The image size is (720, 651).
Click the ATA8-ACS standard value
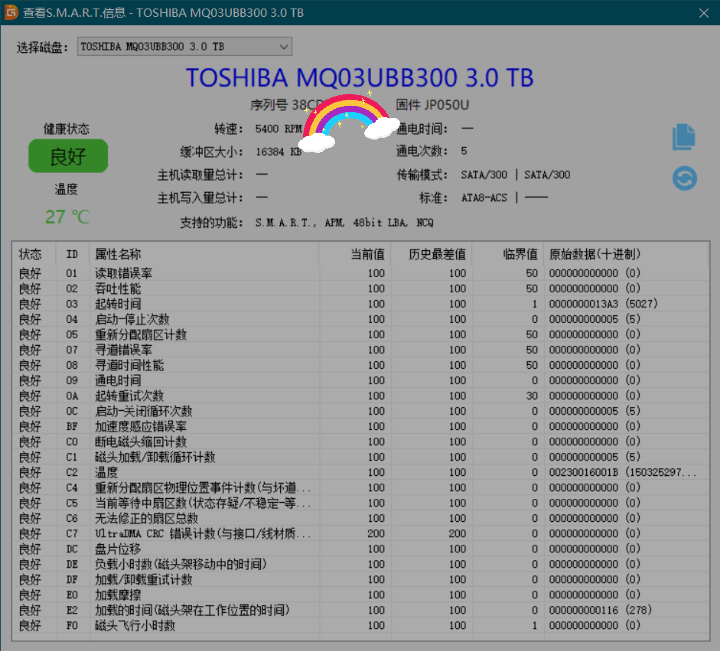point(484,198)
